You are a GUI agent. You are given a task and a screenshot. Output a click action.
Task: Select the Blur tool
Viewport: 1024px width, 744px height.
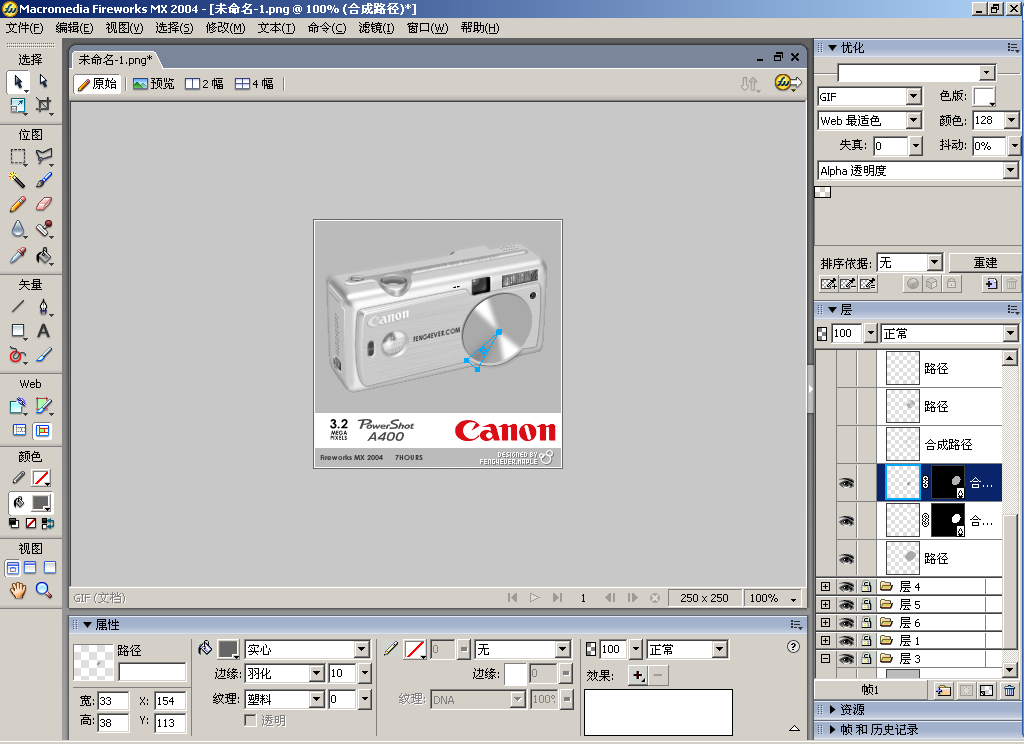tap(18, 229)
